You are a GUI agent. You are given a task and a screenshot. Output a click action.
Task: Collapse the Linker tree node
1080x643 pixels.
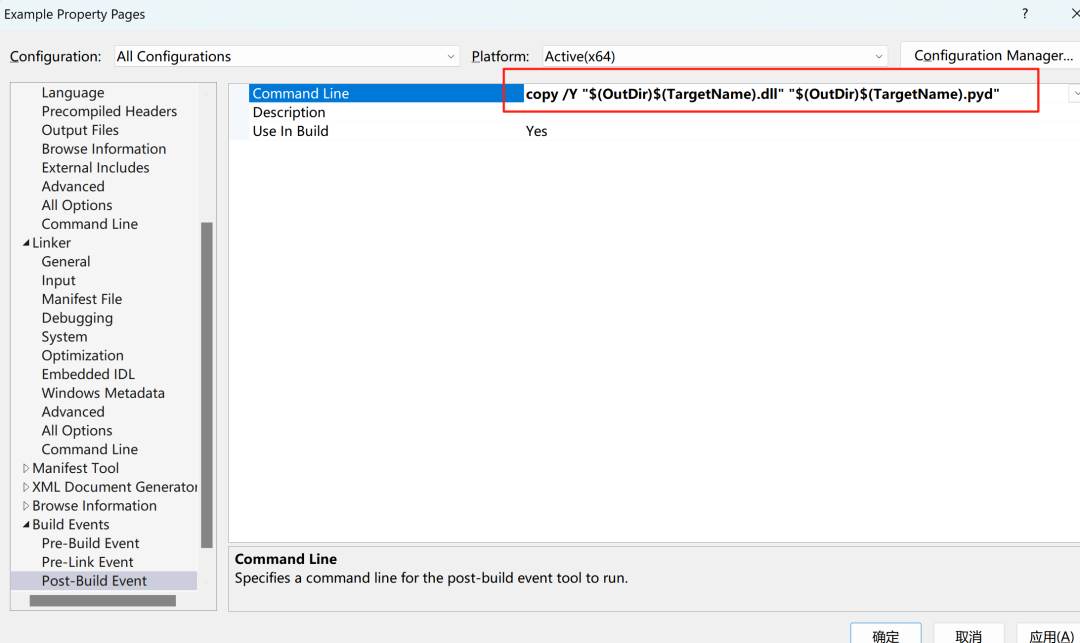[x=26, y=243]
